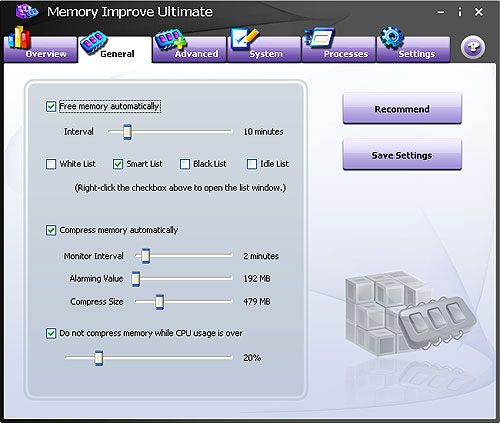Click the Right-click the checkbox hint text
500x423 pixels.
tap(180, 188)
